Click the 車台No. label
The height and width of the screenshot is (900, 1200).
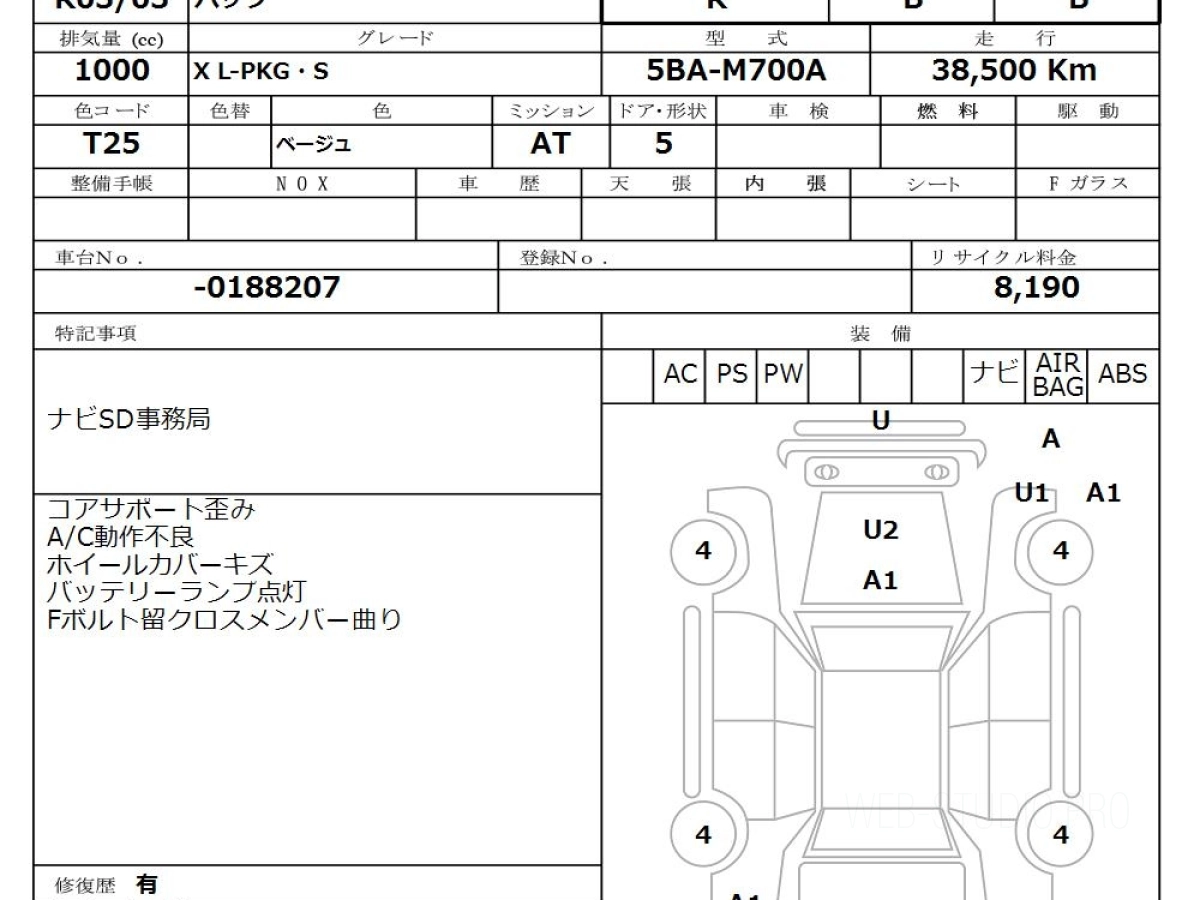click(98, 258)
